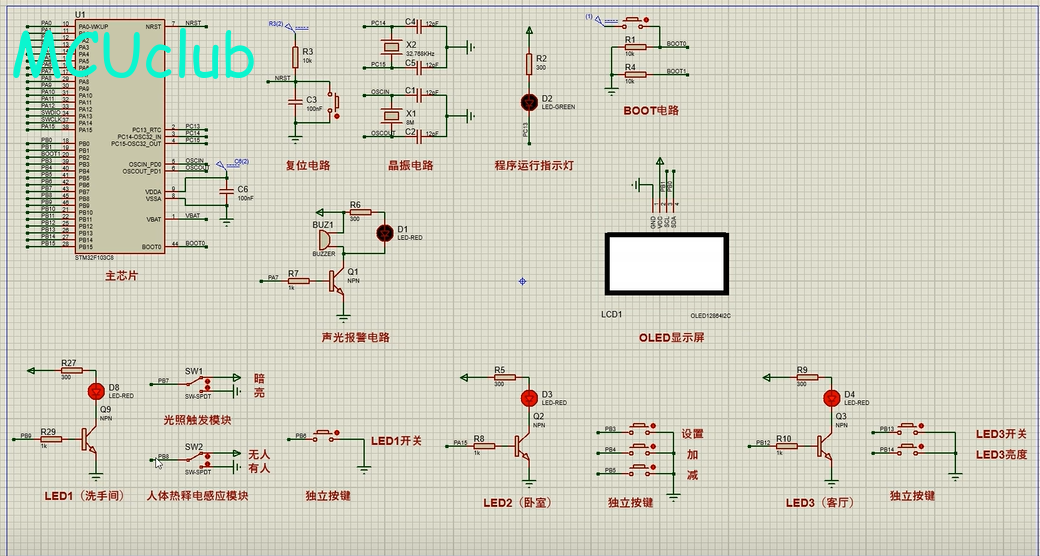Select the D3 LED in LED2 bedroom circuit

coord(529,398)
